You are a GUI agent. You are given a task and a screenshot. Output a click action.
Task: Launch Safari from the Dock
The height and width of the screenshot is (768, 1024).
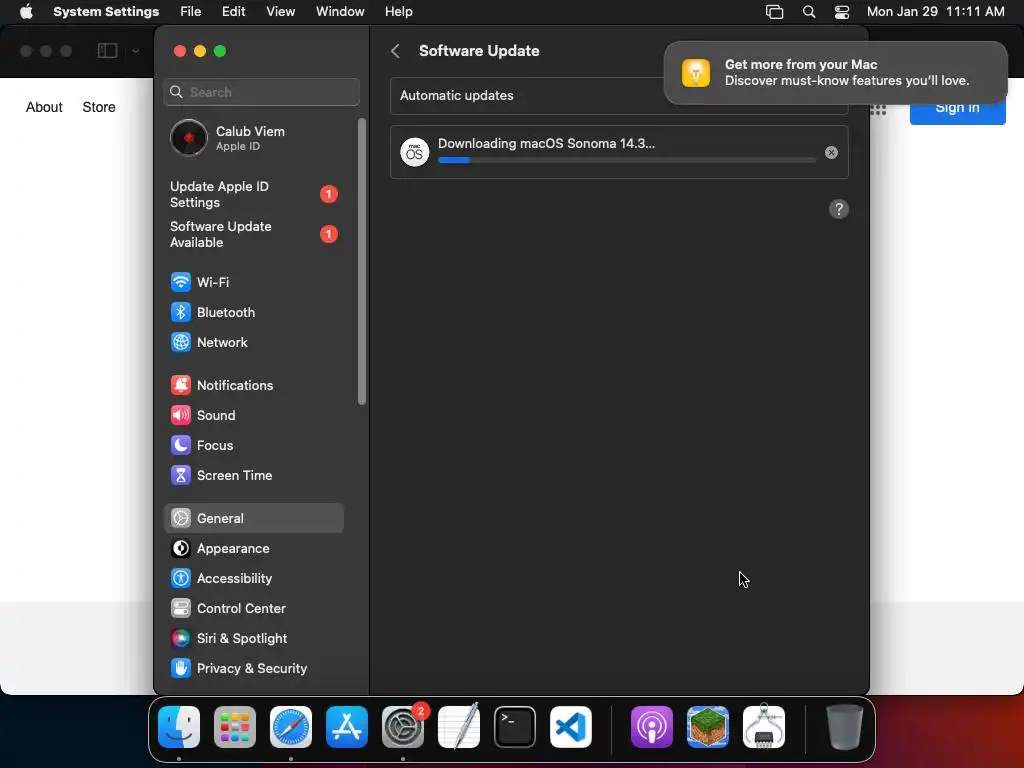(x=291, y=727)
